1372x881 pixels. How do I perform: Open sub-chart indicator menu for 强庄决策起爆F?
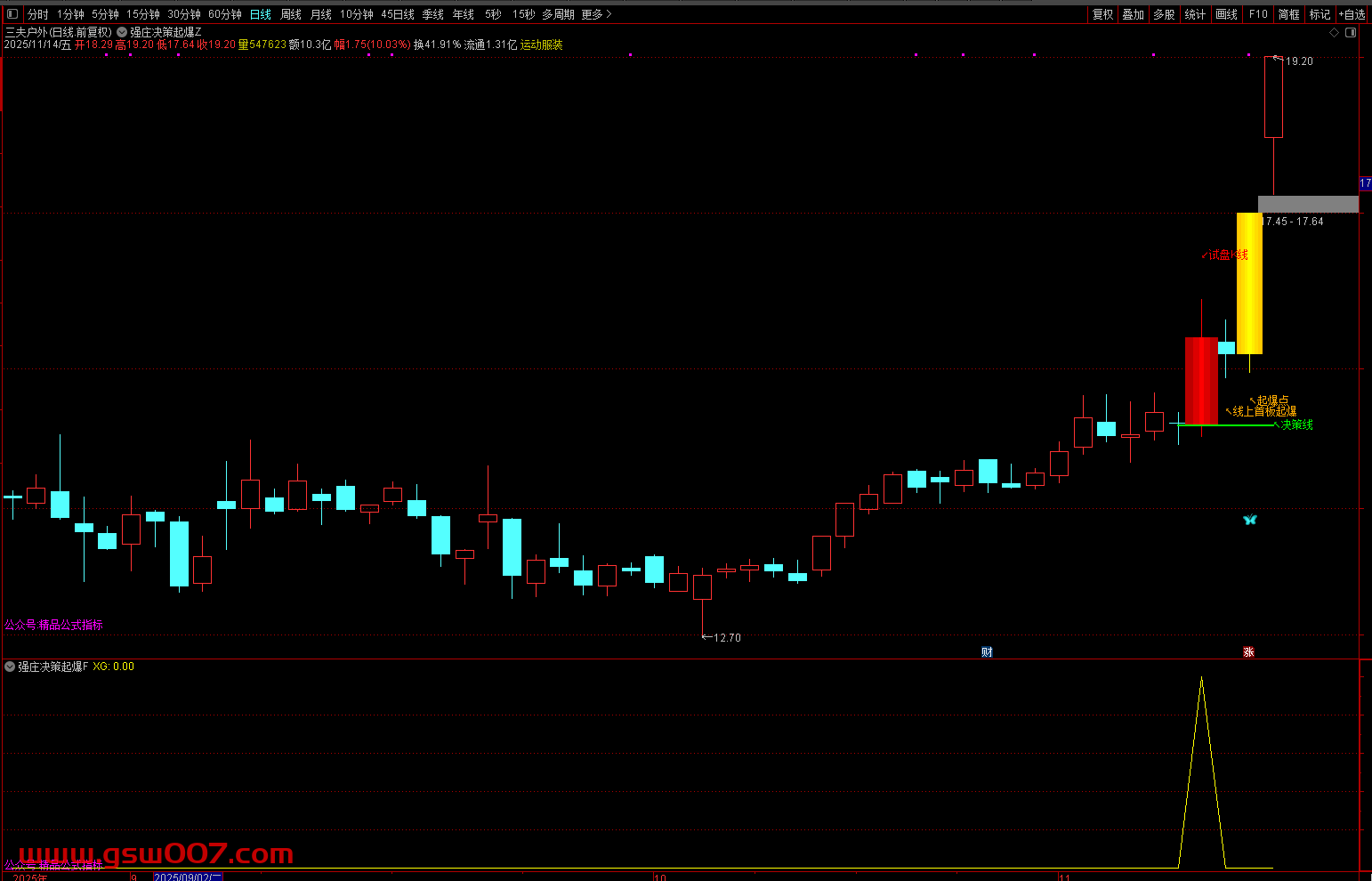tap(10, 667)
